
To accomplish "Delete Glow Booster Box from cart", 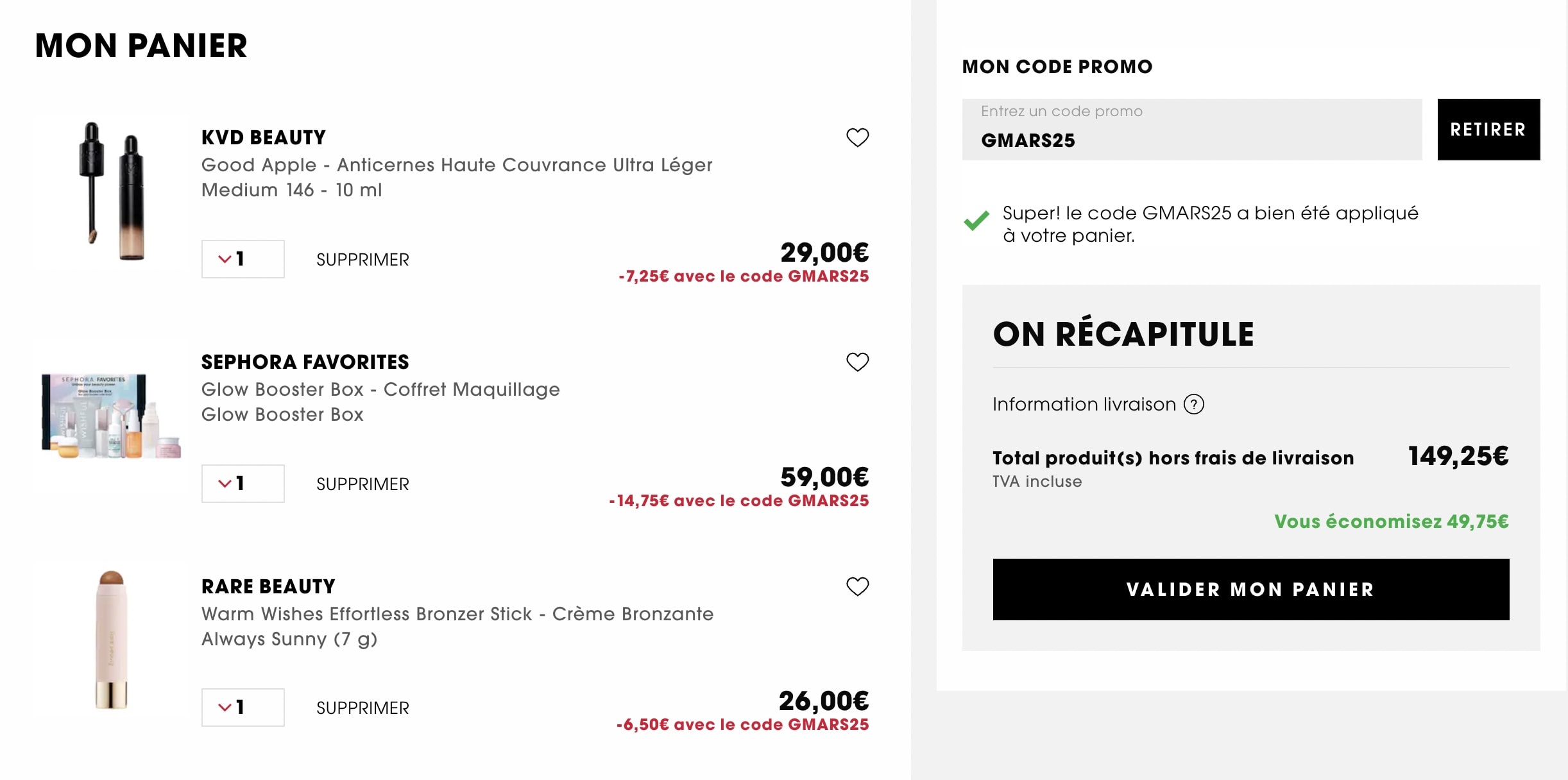I will (362, 484).
